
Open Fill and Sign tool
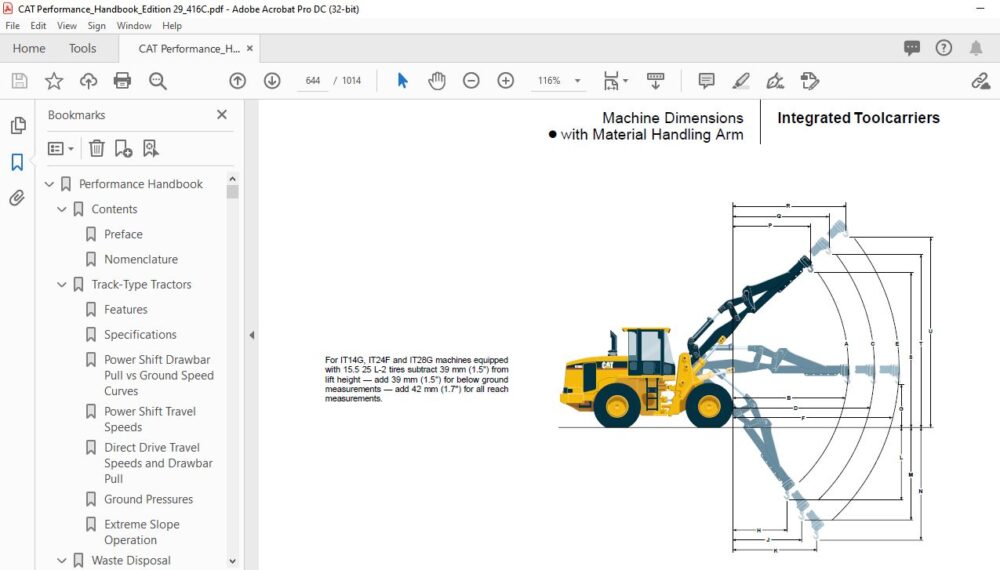pos(775,80)
